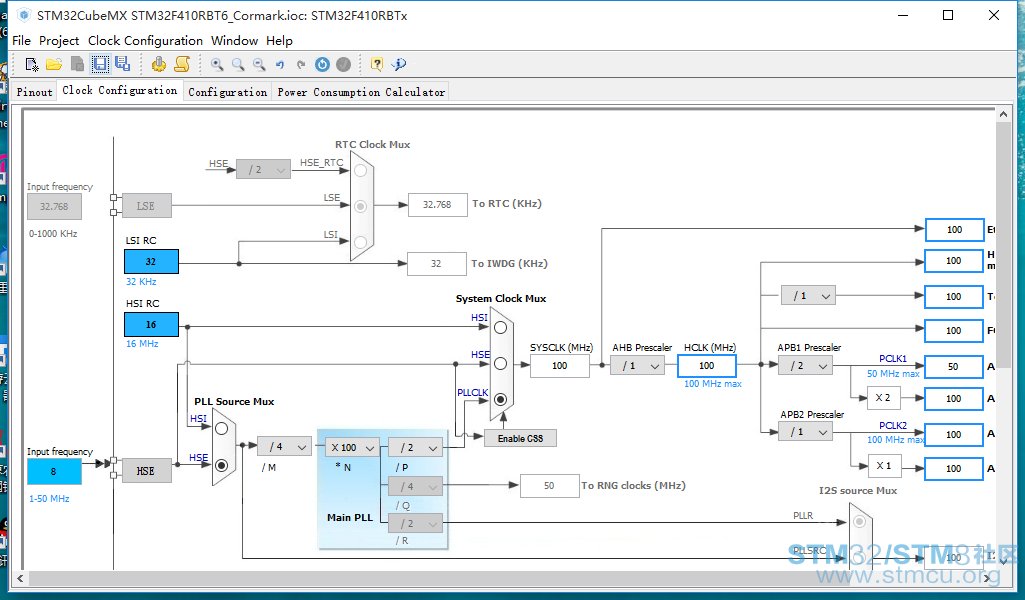Click the HSE oscillator block
The image size is (1025, 600).
[146, 471]
